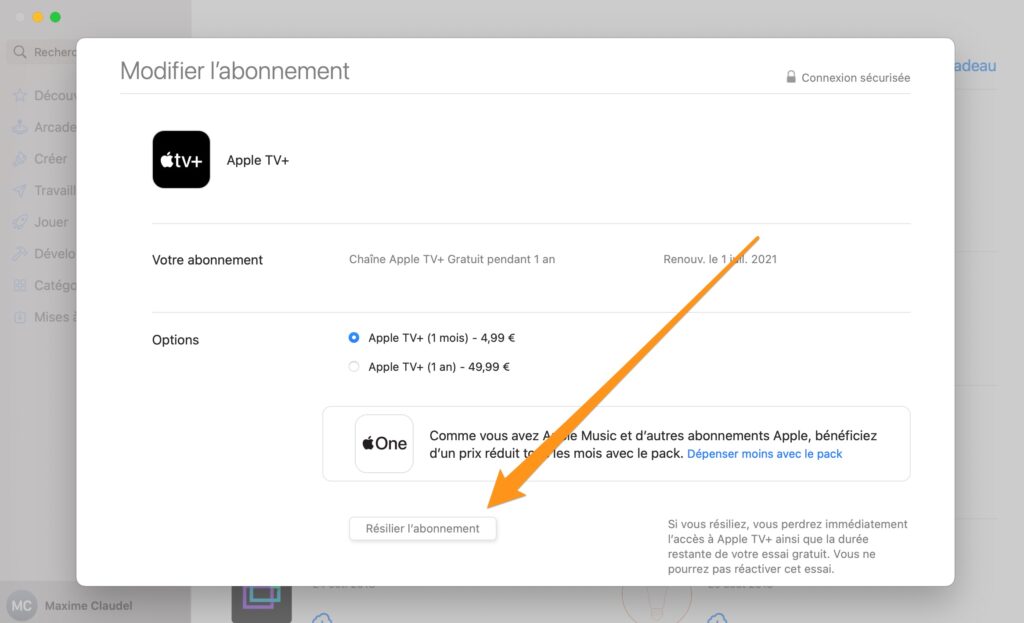1024x623 pixels.
Task: Open Créer brush icon in sidebar
Action: 20,159
